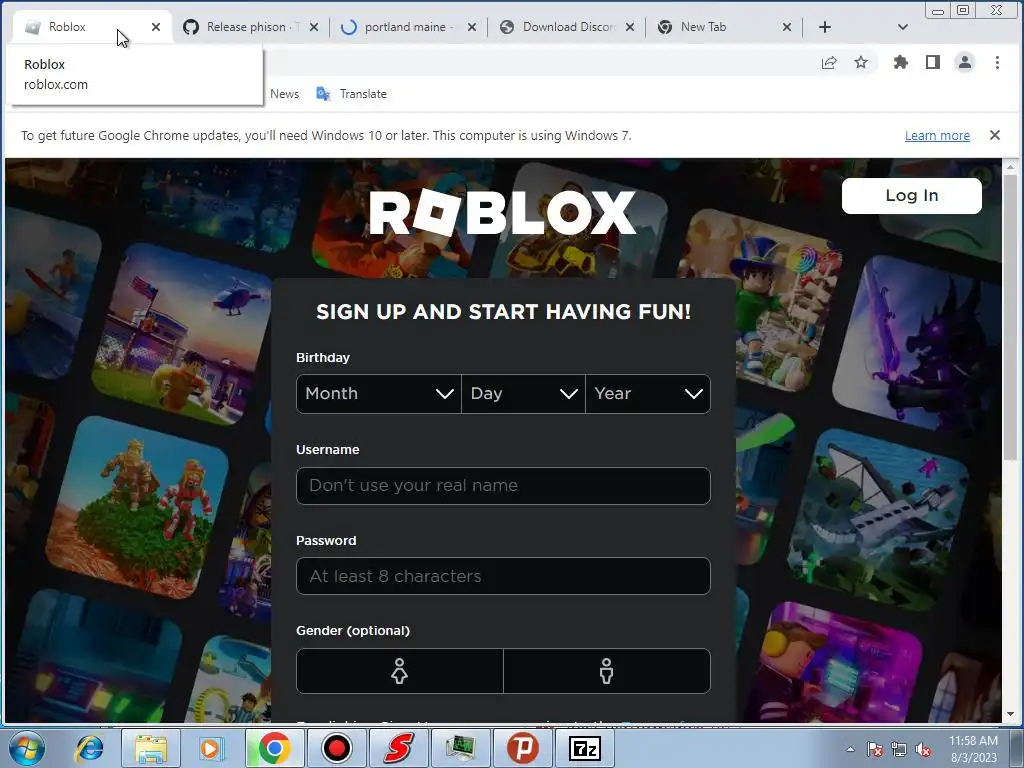This screenshot has width=1024, height=768.
Task: Open the Chrome profile avatar
Action: (x=965, y=62)
